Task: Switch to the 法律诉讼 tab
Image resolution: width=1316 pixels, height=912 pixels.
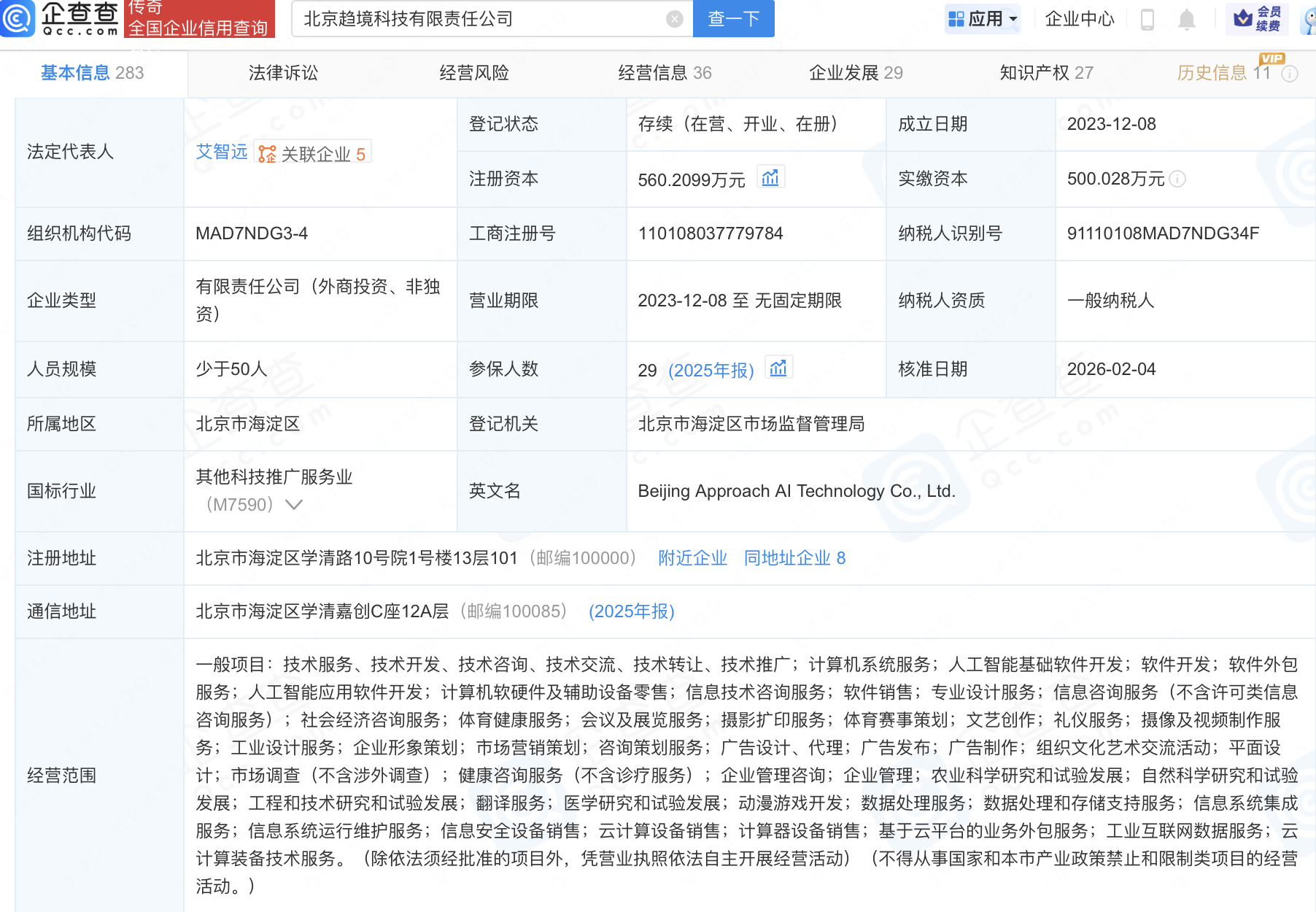Action: (x=283, y=73)
